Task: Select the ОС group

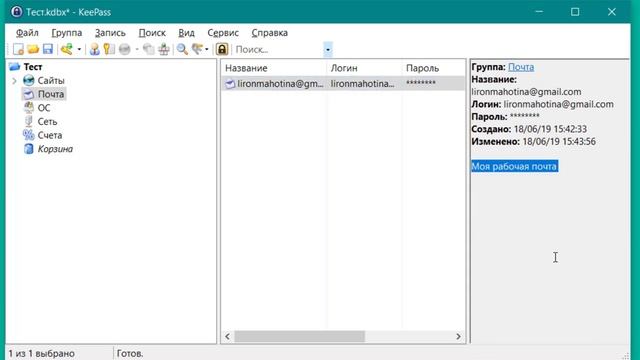Action: 44,108
